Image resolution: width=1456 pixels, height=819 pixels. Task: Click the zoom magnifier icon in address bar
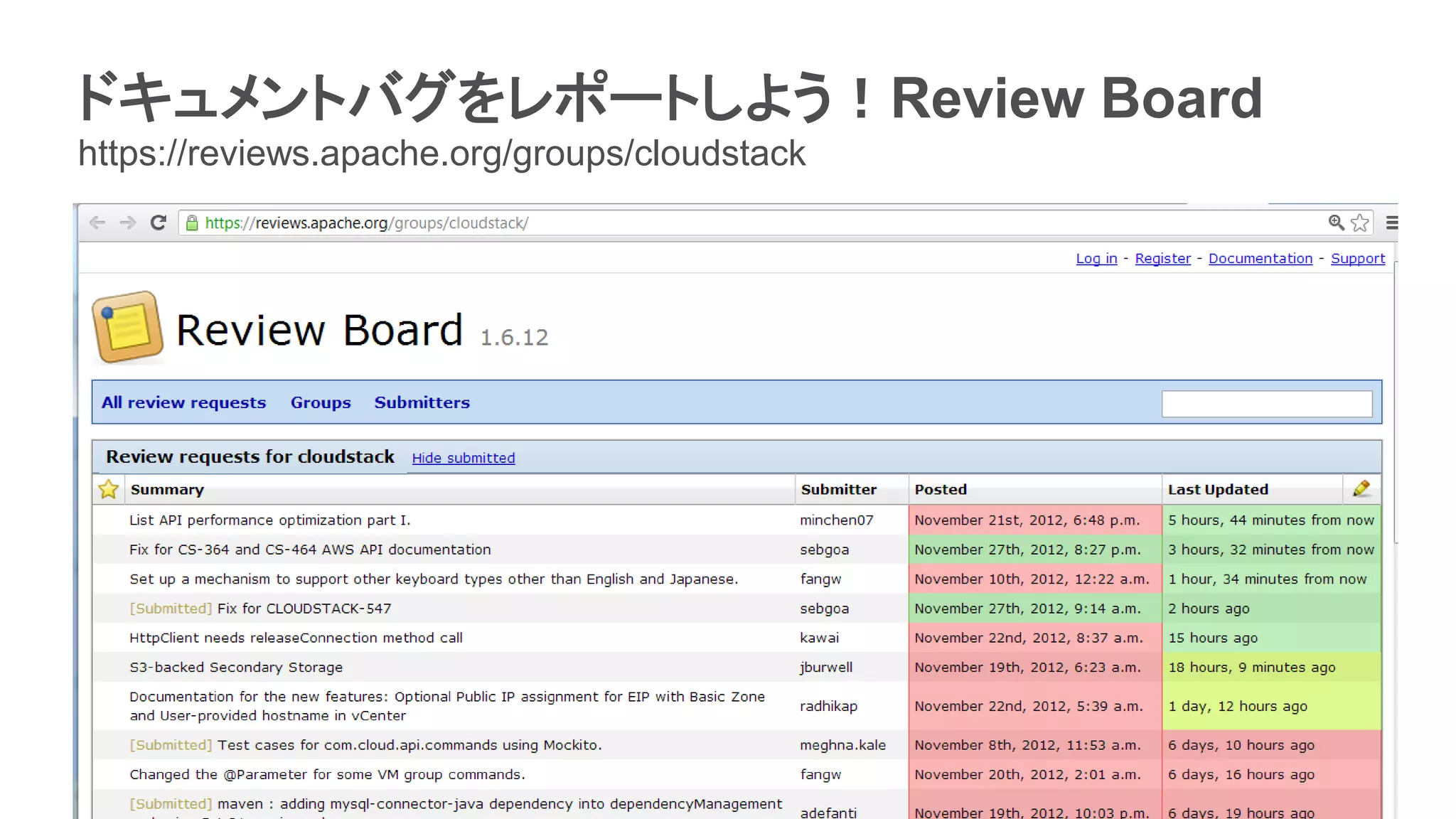coord(1336,223)
